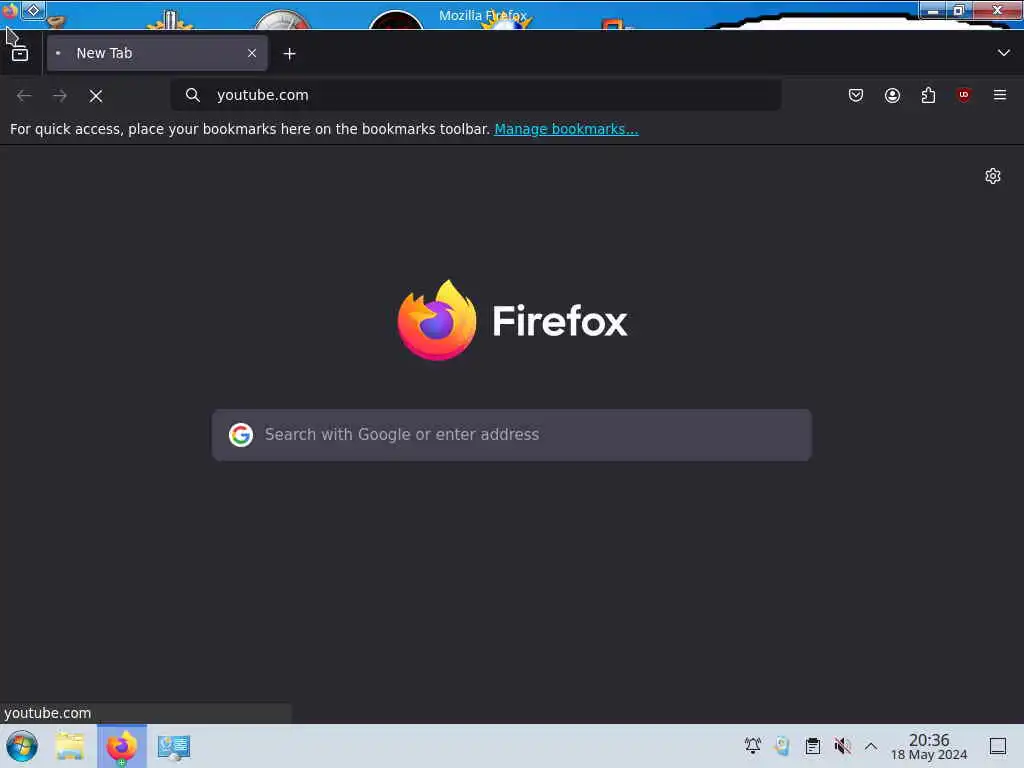This screenshot has width=1024, height=768.
Task: Expand the hidden tray icons arrow
Action: pos(871,746)
